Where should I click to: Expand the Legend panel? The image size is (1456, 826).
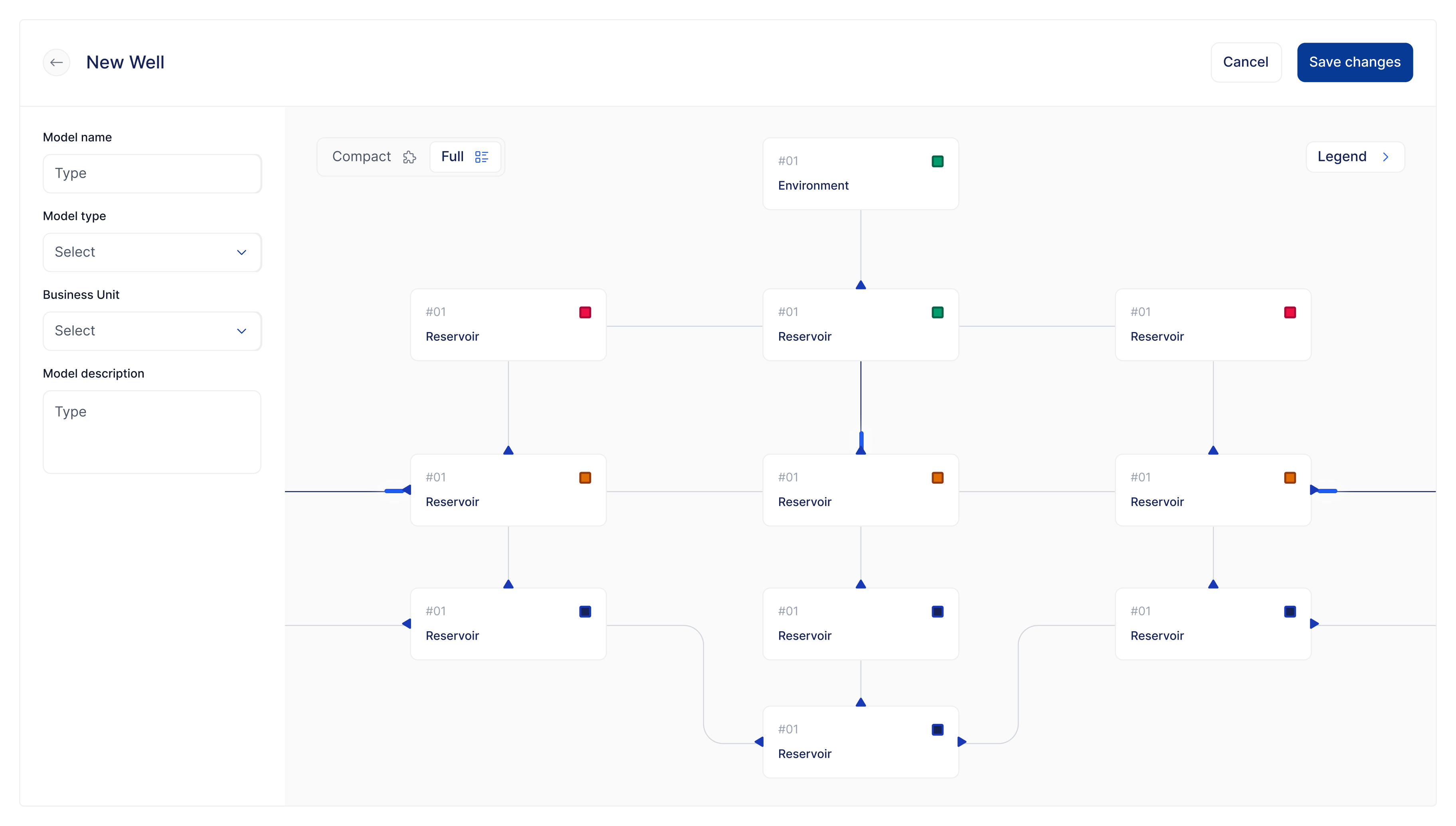(x=1355, y=157)
